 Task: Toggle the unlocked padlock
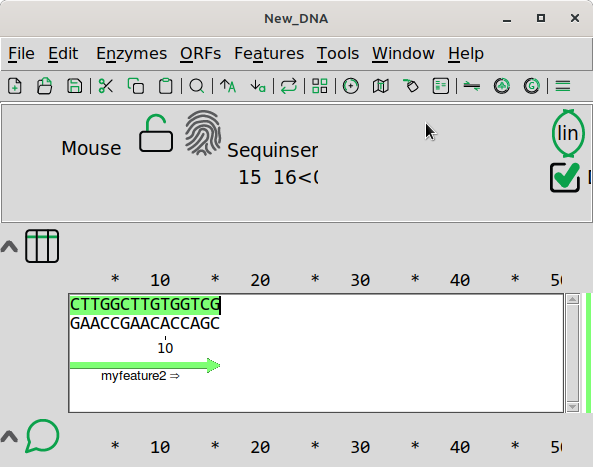tap(156, 133)
